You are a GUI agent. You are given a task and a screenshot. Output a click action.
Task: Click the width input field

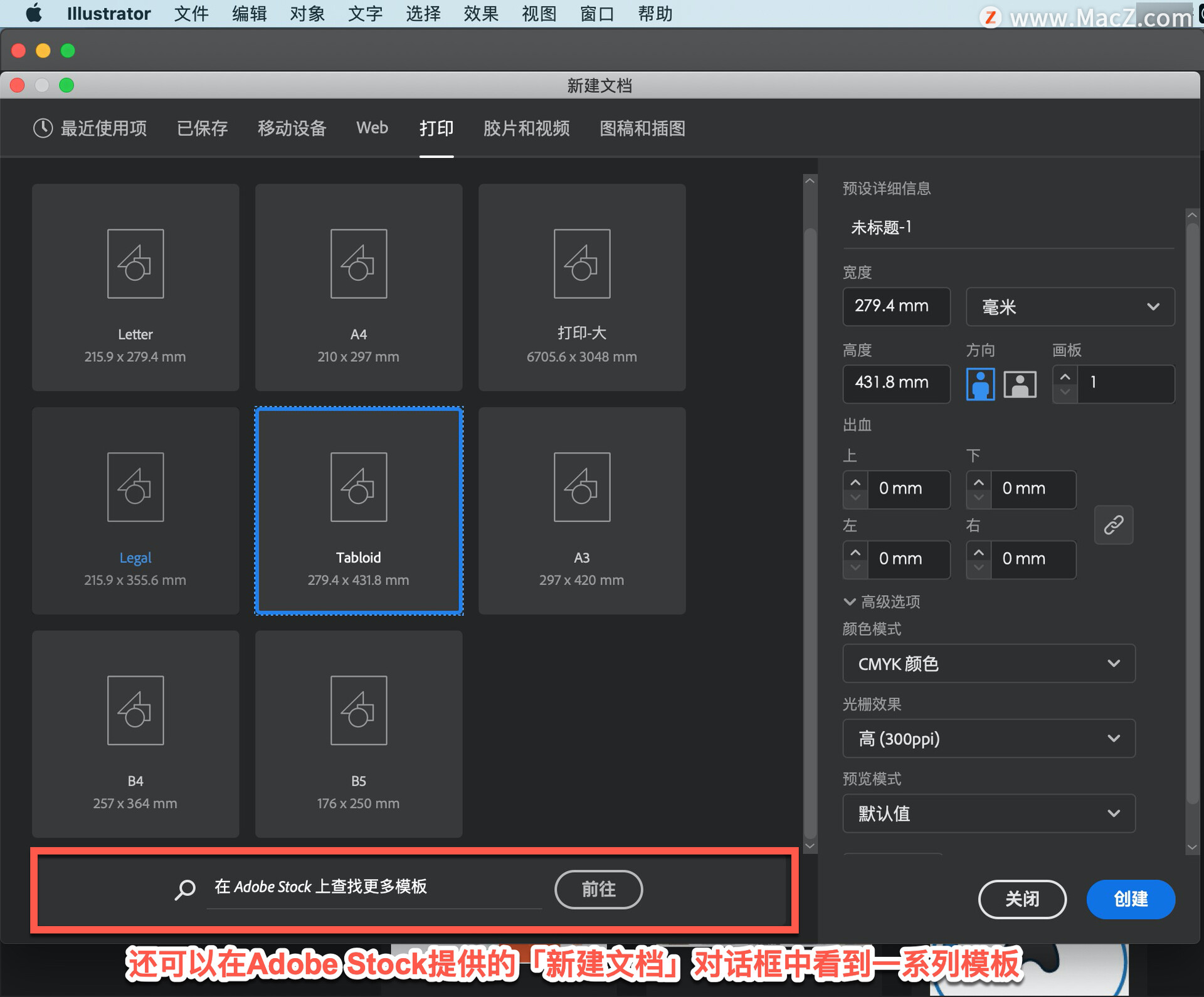tap(896, 307)
